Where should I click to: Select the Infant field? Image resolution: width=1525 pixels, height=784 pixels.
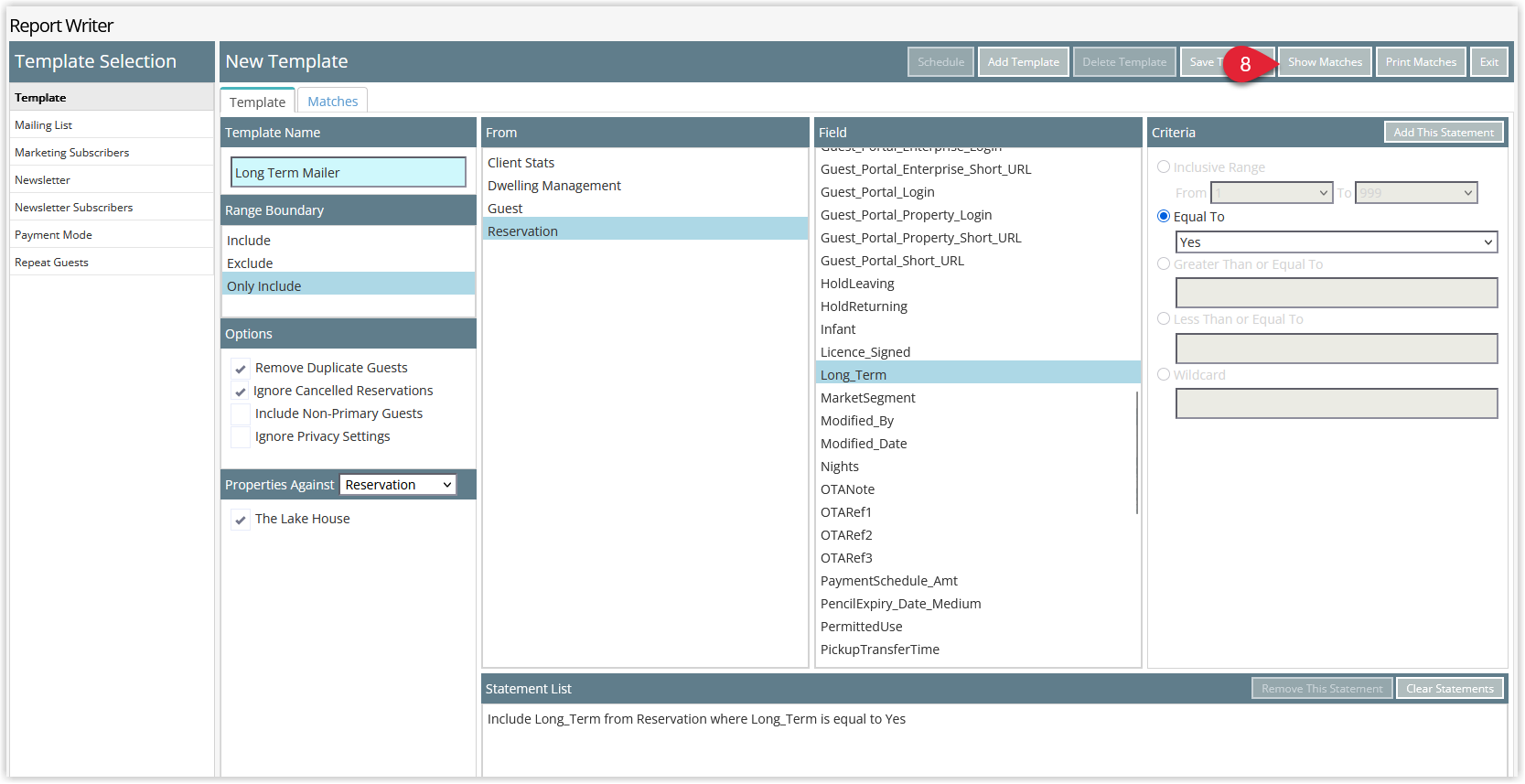pyautogui.click(x=977, y=329)
